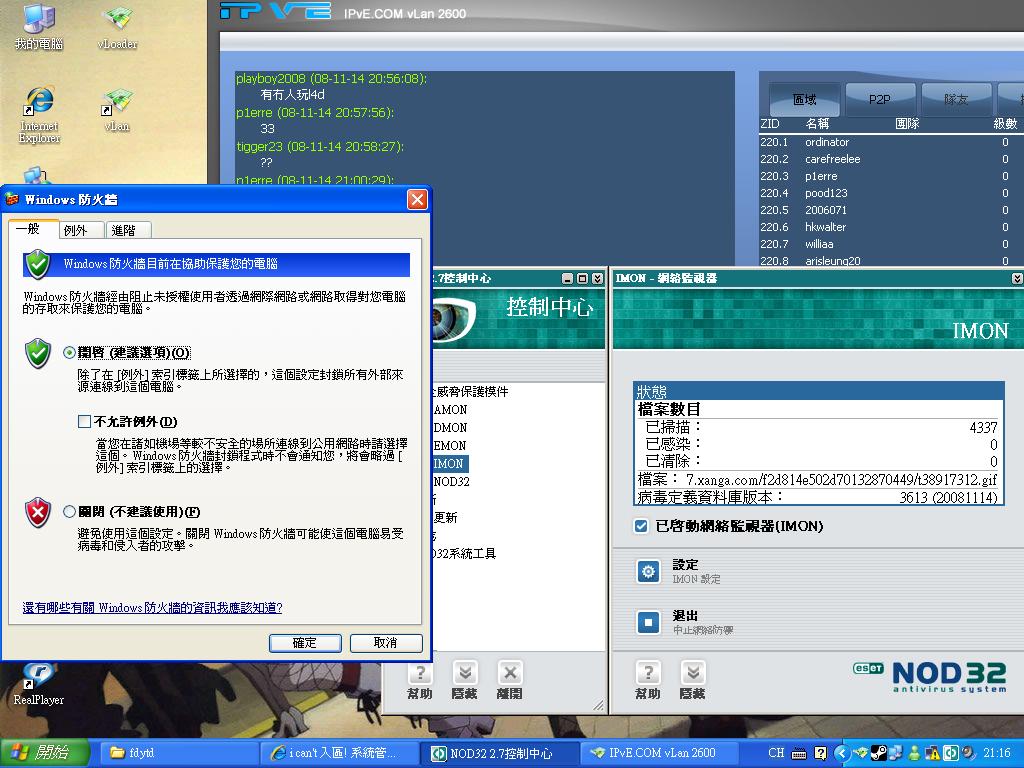Uncheck the IMON network monitor enabled checkbox
Screen dimensions: 1024x768
(641, 526)
